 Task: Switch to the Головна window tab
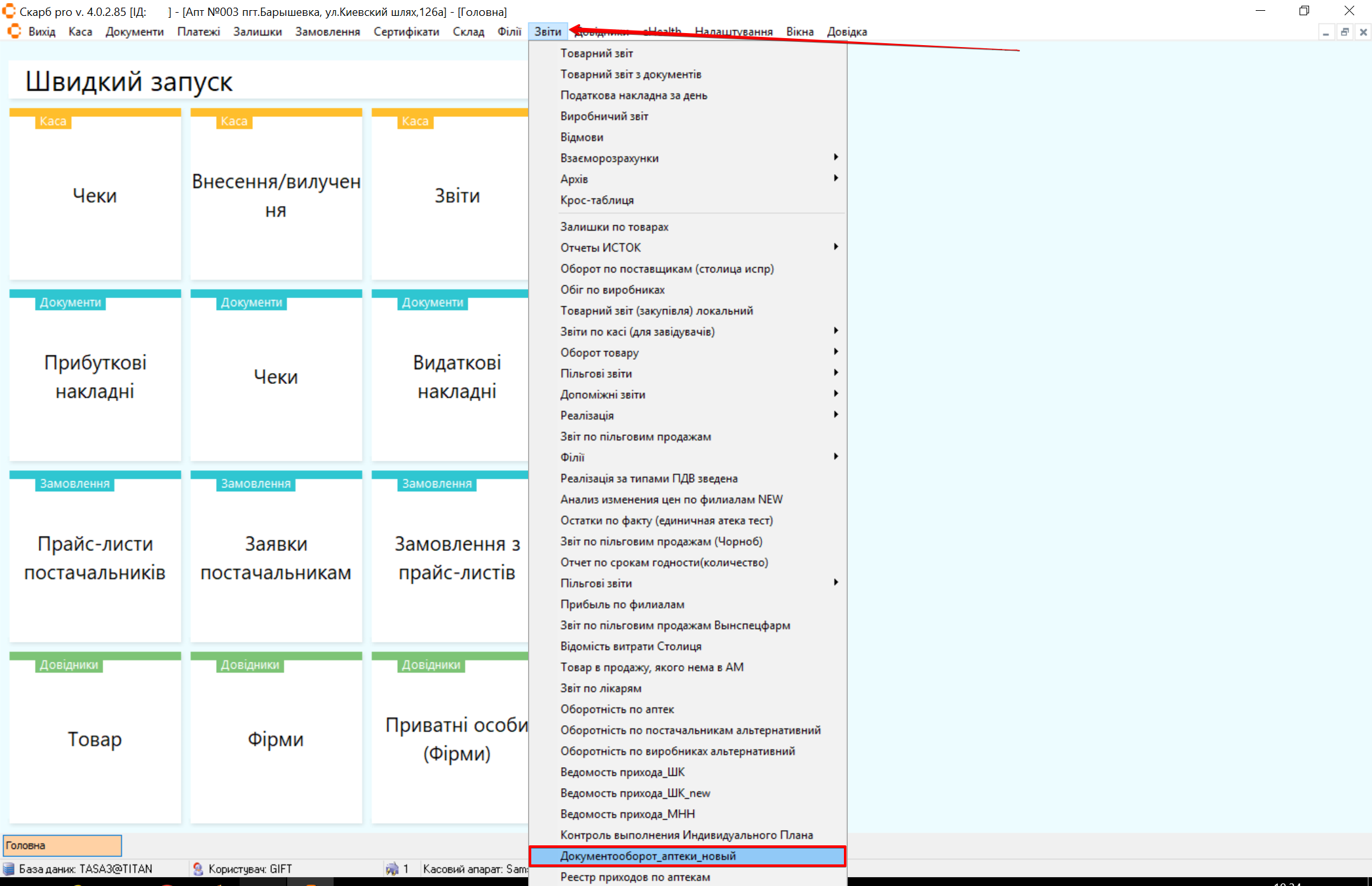point(62,845)
